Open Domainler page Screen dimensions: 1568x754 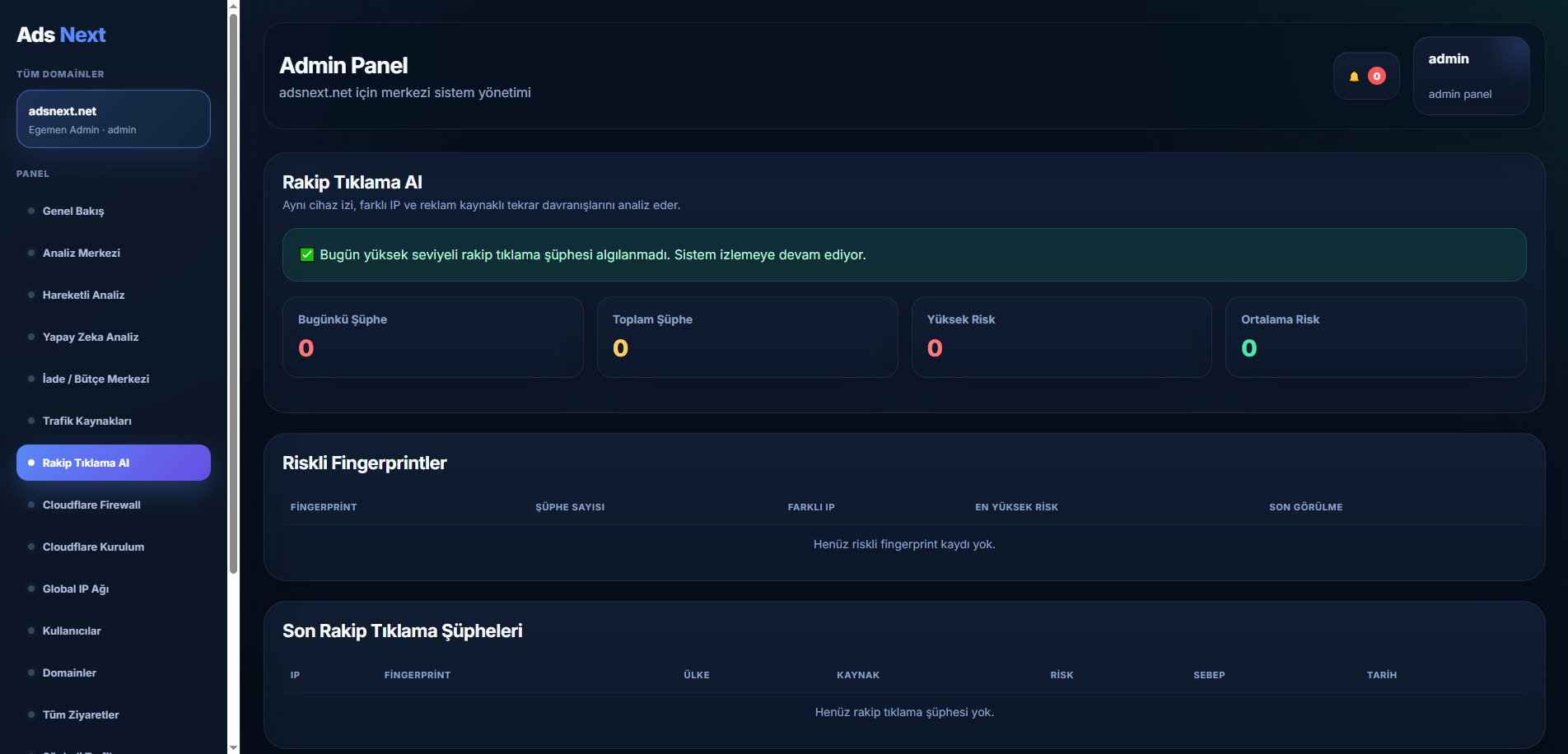(x=114, y=673)
